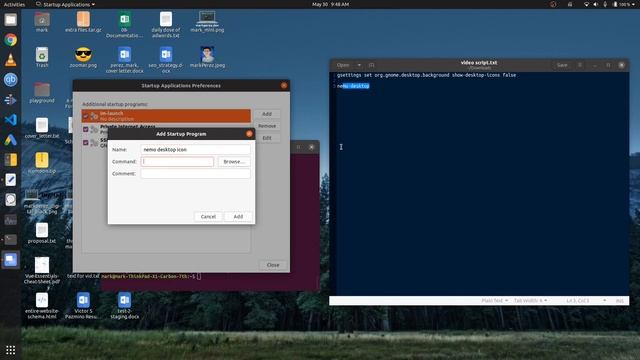Select test-2-staging.docx desktop file

tap(124, 306)
